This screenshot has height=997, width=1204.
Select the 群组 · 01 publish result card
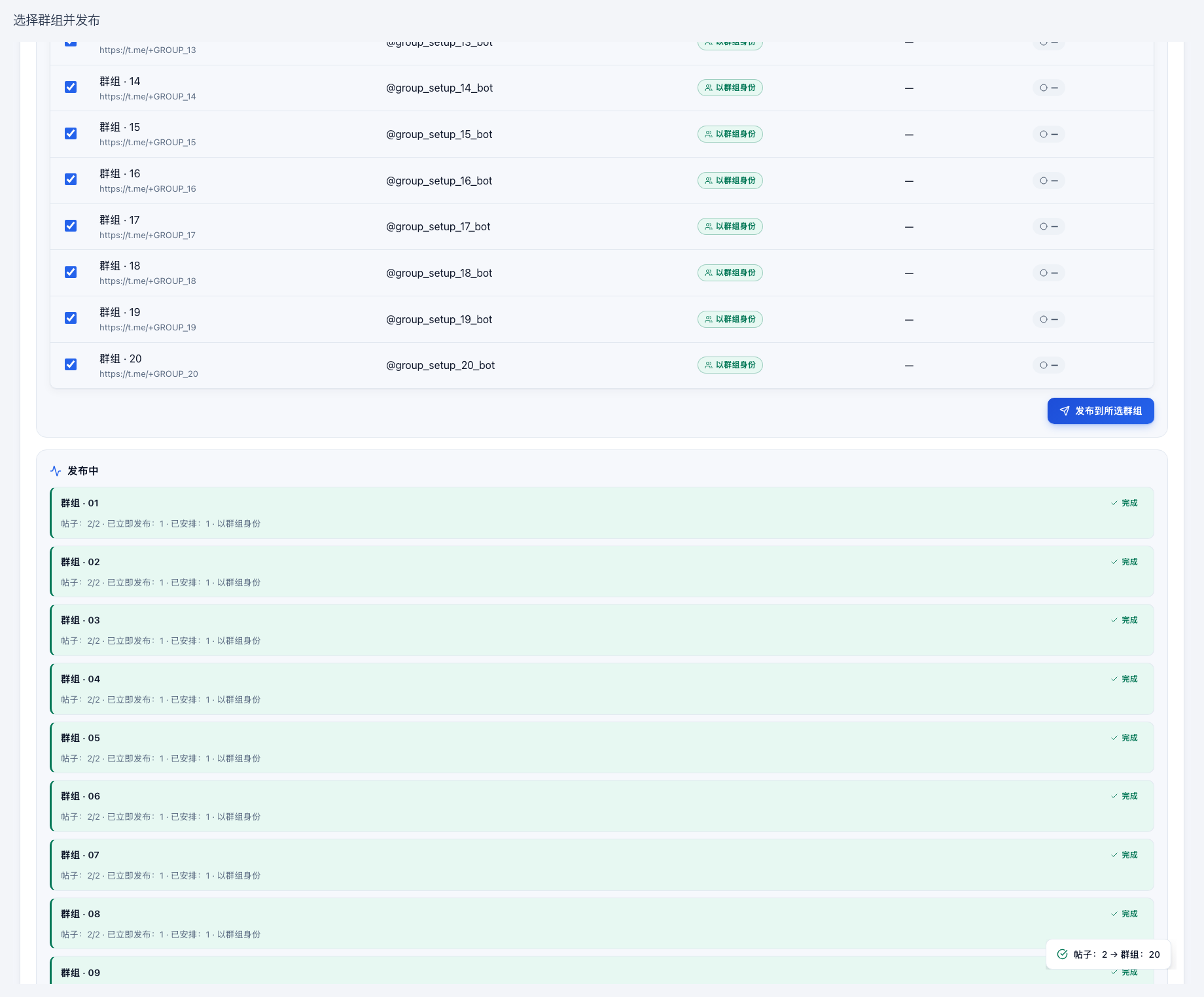click(x=602, y=513)
